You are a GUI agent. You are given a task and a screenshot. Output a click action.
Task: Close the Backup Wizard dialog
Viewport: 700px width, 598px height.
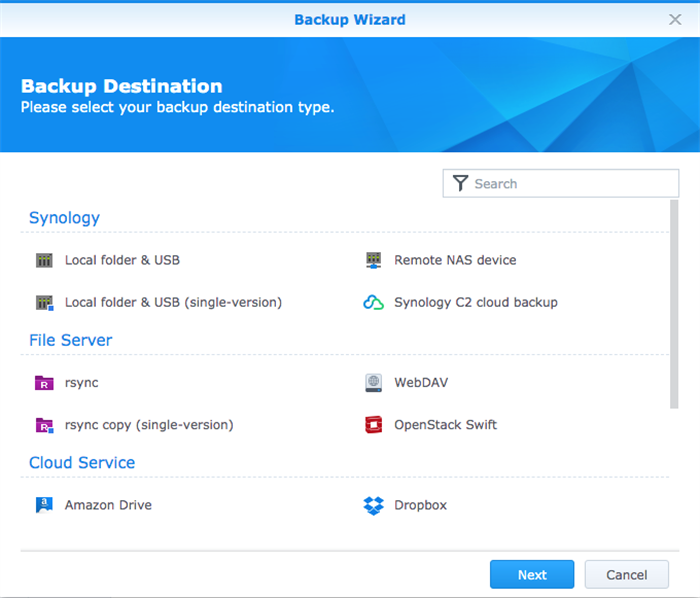tap(675, 19)
